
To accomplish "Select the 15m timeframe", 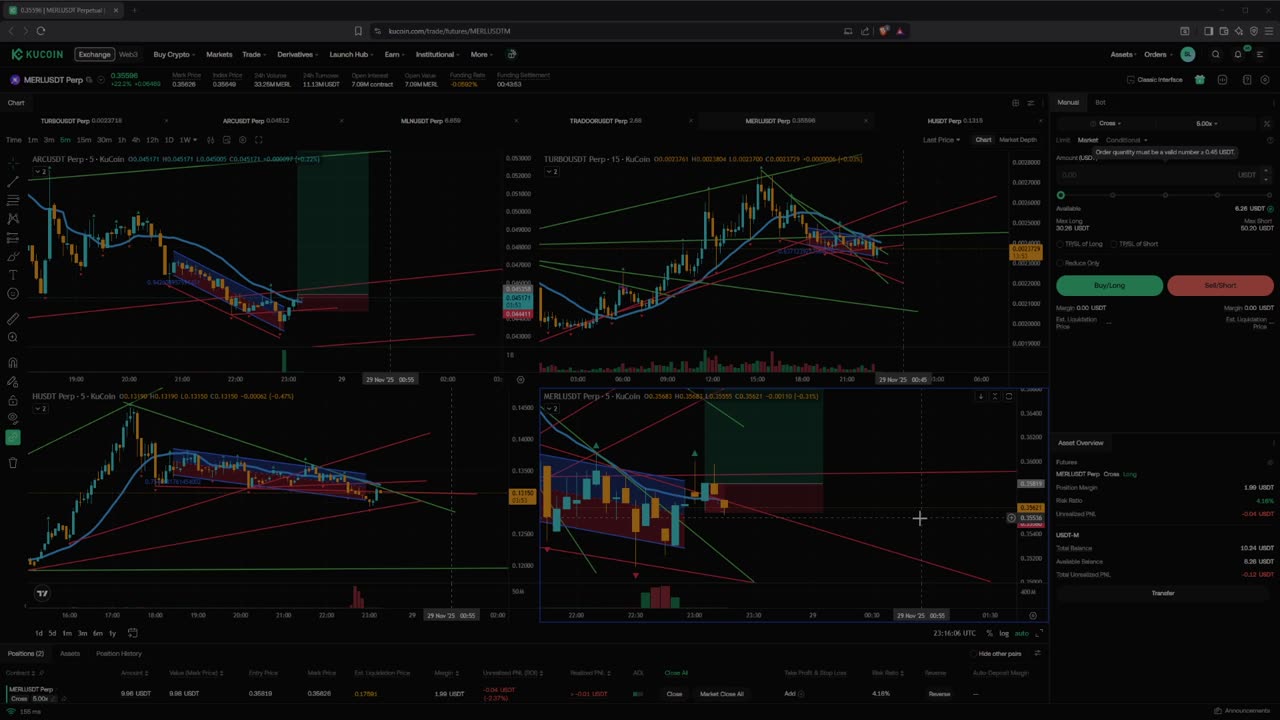I will point(84,140).
